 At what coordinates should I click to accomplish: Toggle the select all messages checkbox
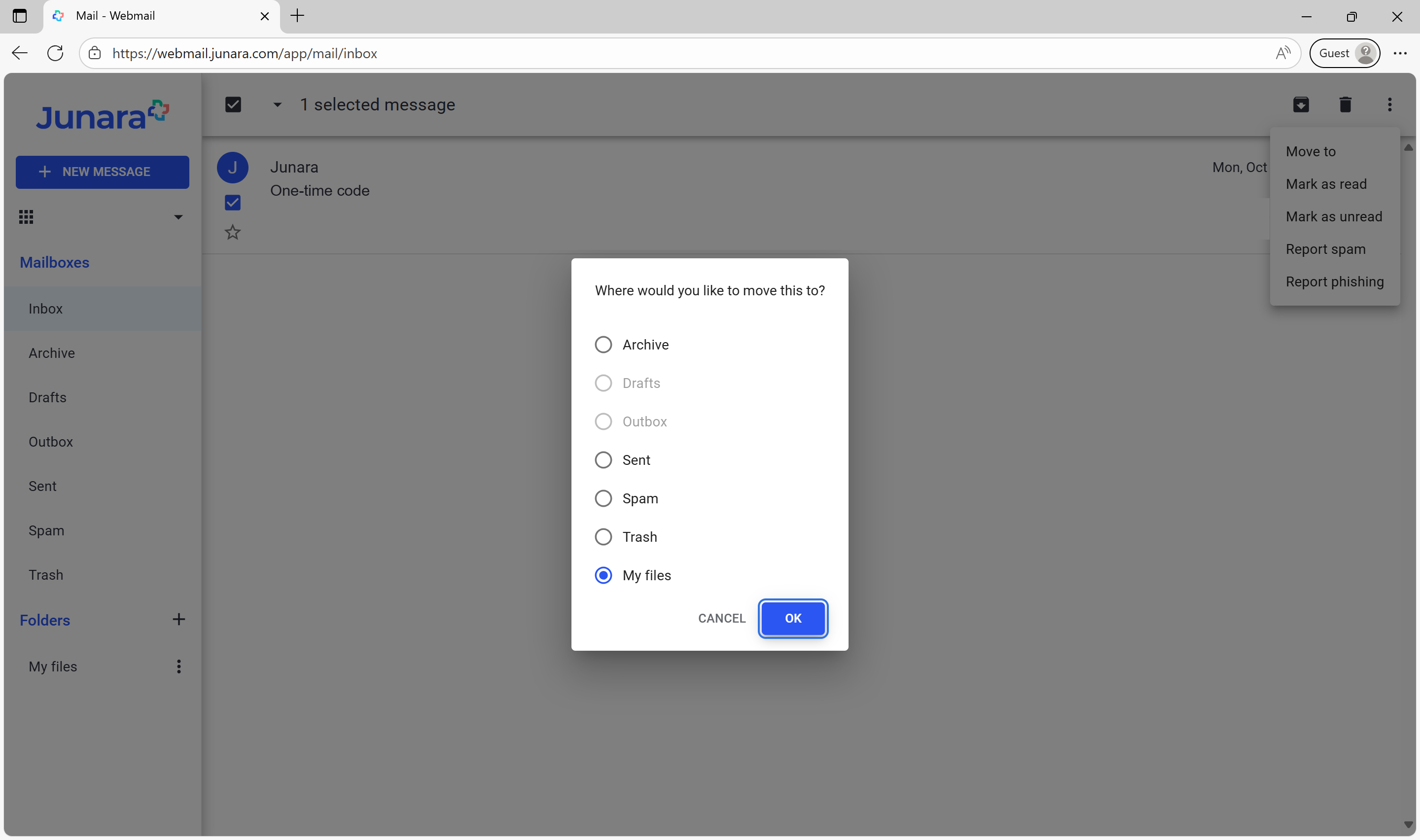coord(233,105)
